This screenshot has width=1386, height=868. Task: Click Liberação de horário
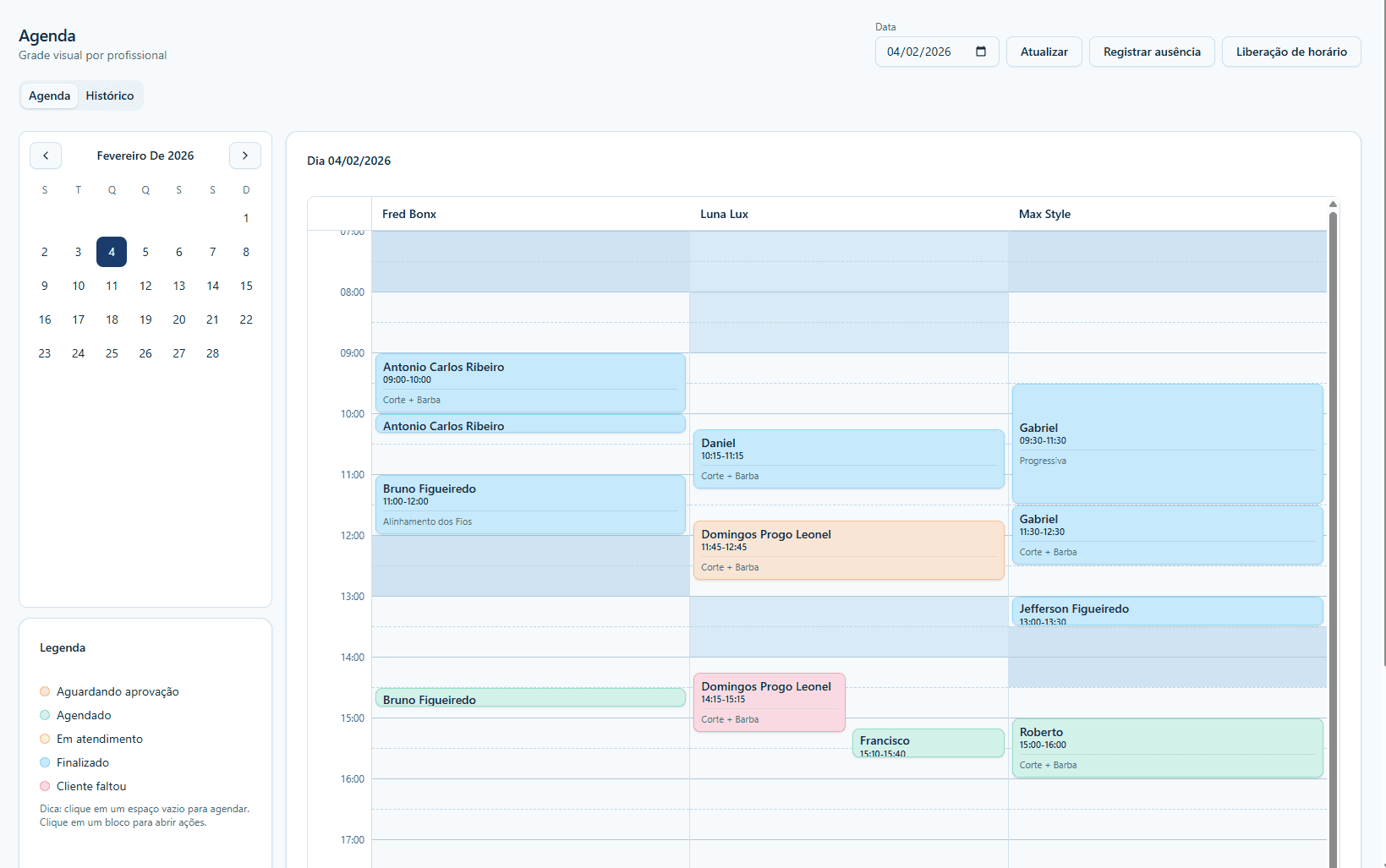[x=1291, y=52]
